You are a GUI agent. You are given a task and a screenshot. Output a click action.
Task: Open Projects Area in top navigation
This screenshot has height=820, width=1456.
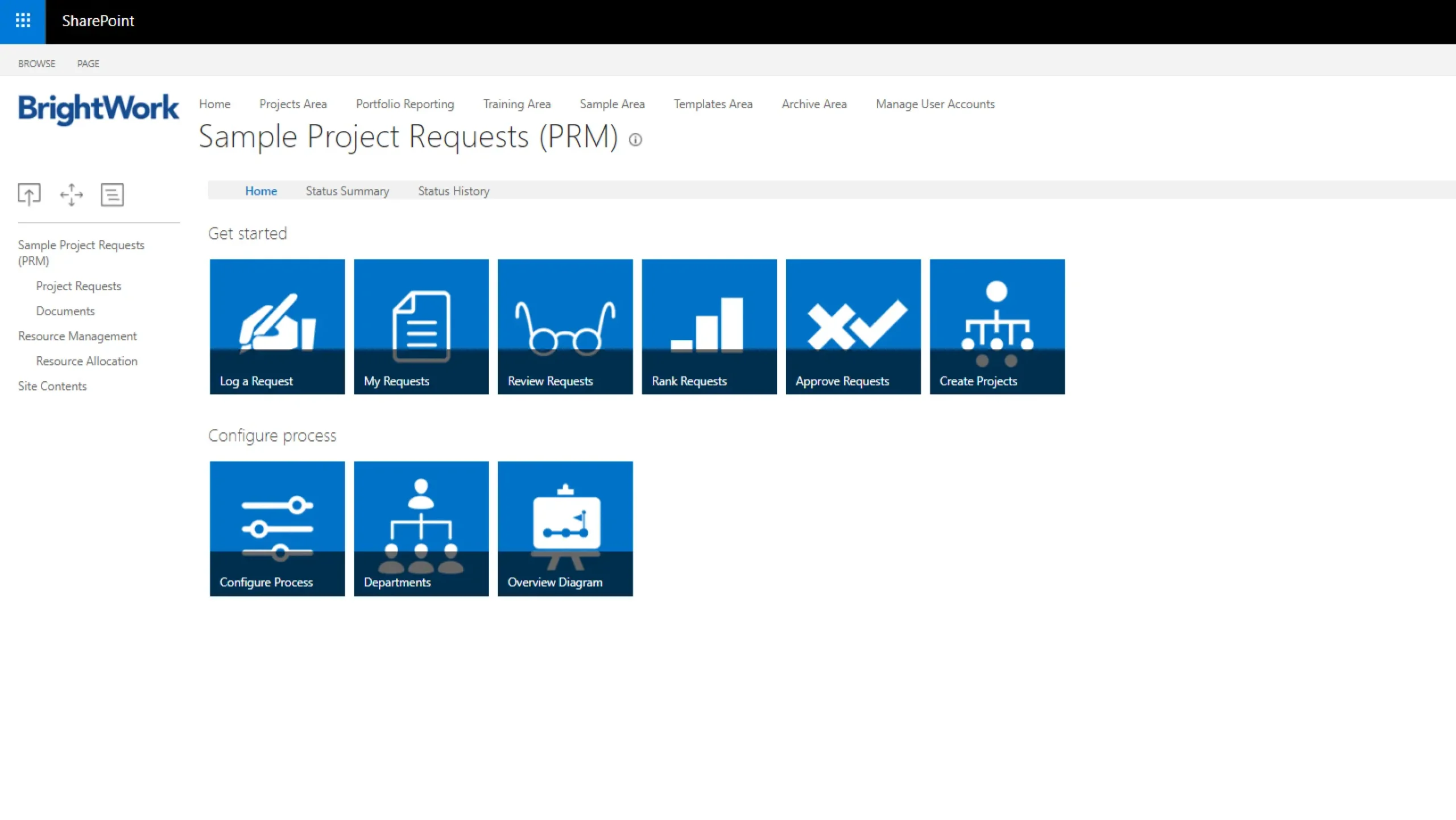coord(293,104)
